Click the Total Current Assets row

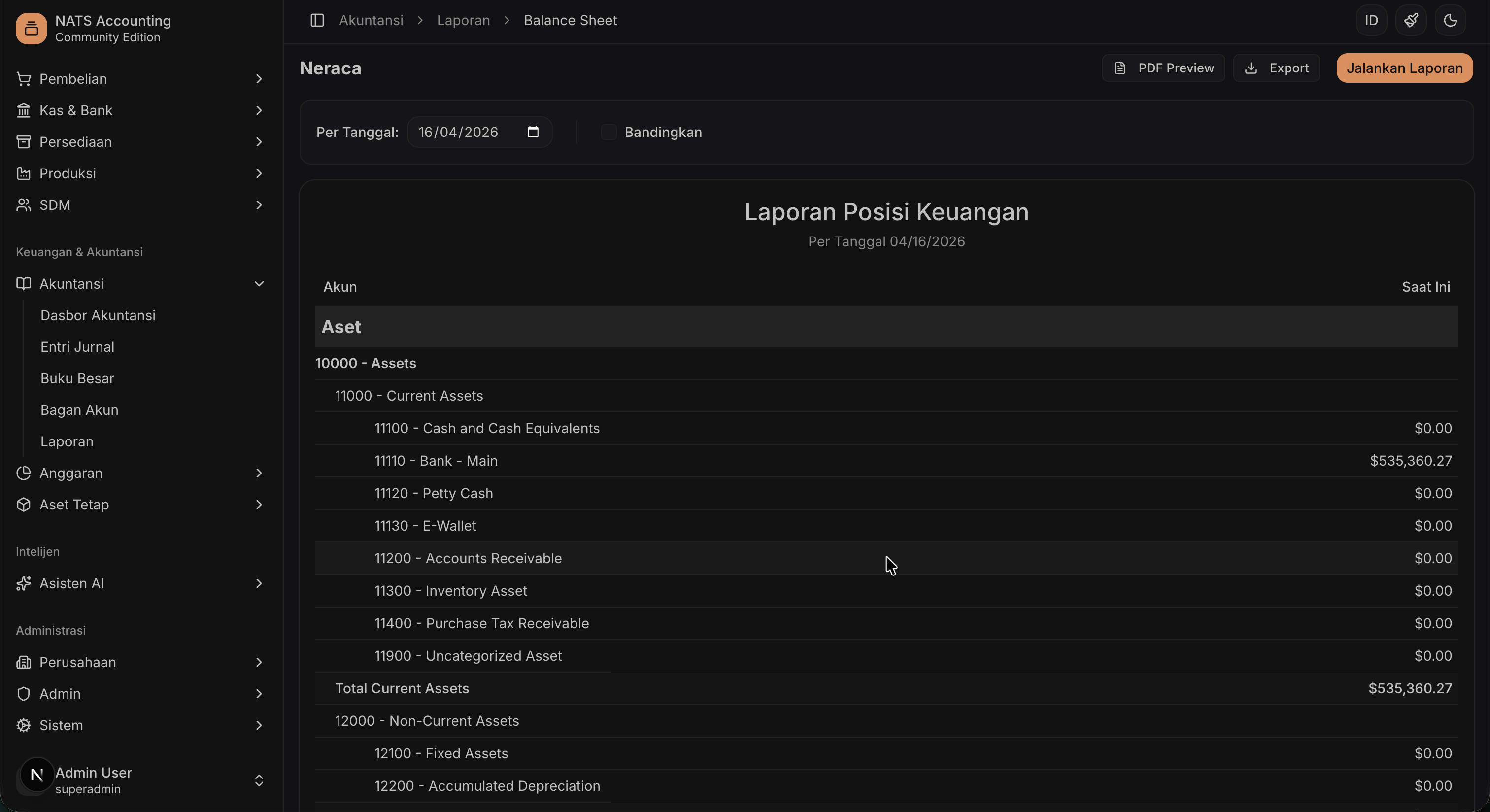tap(886, 689)
